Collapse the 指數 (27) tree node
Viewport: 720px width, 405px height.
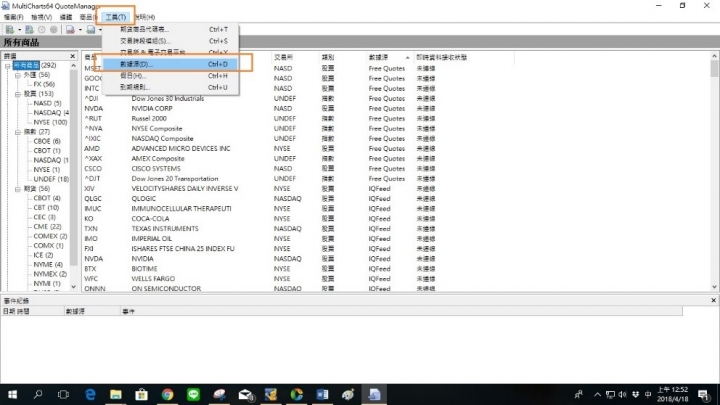[17, 132]
